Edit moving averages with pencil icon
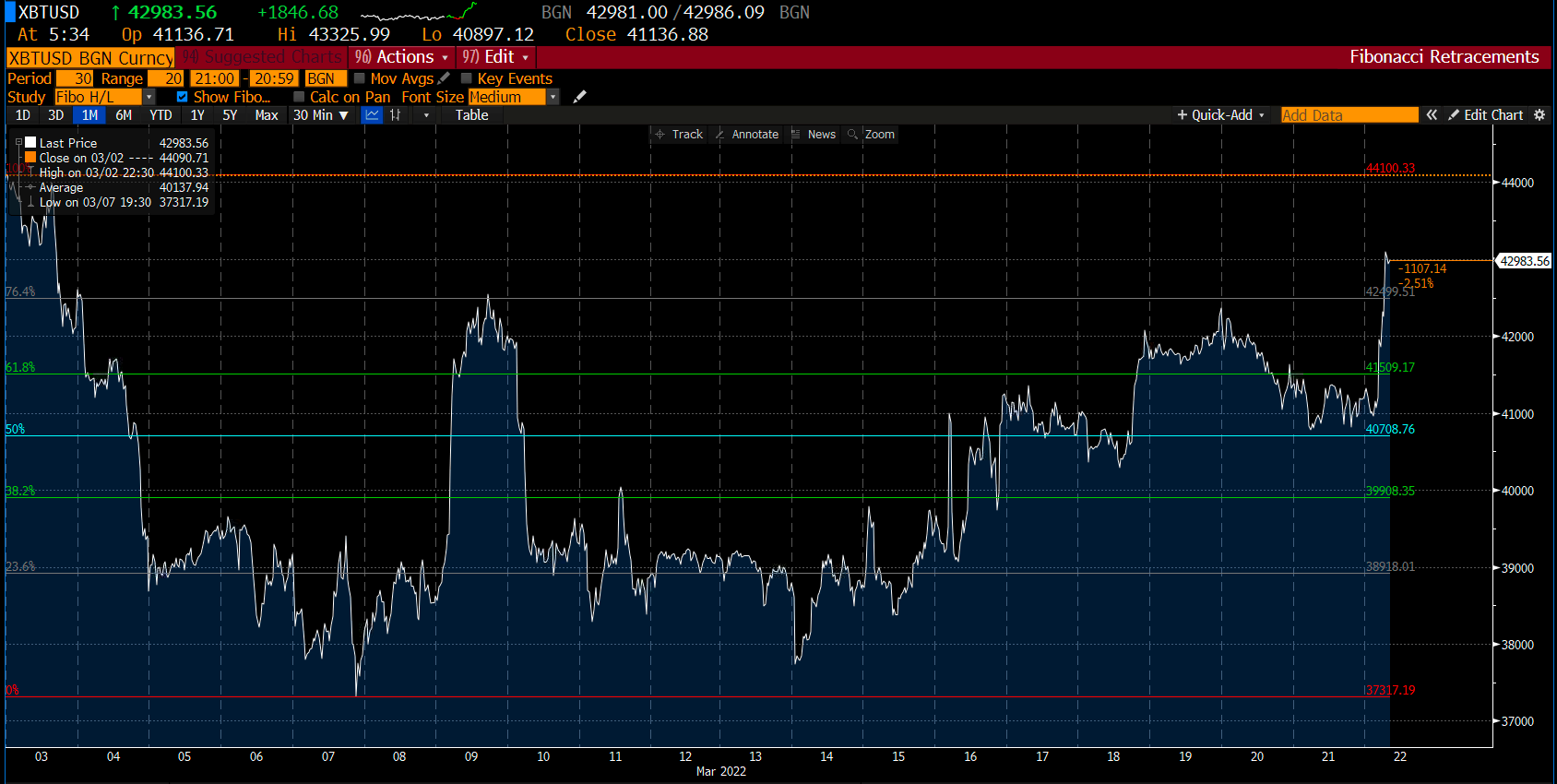This screenshot has width=1557, height=784. [x=444, y=78]
